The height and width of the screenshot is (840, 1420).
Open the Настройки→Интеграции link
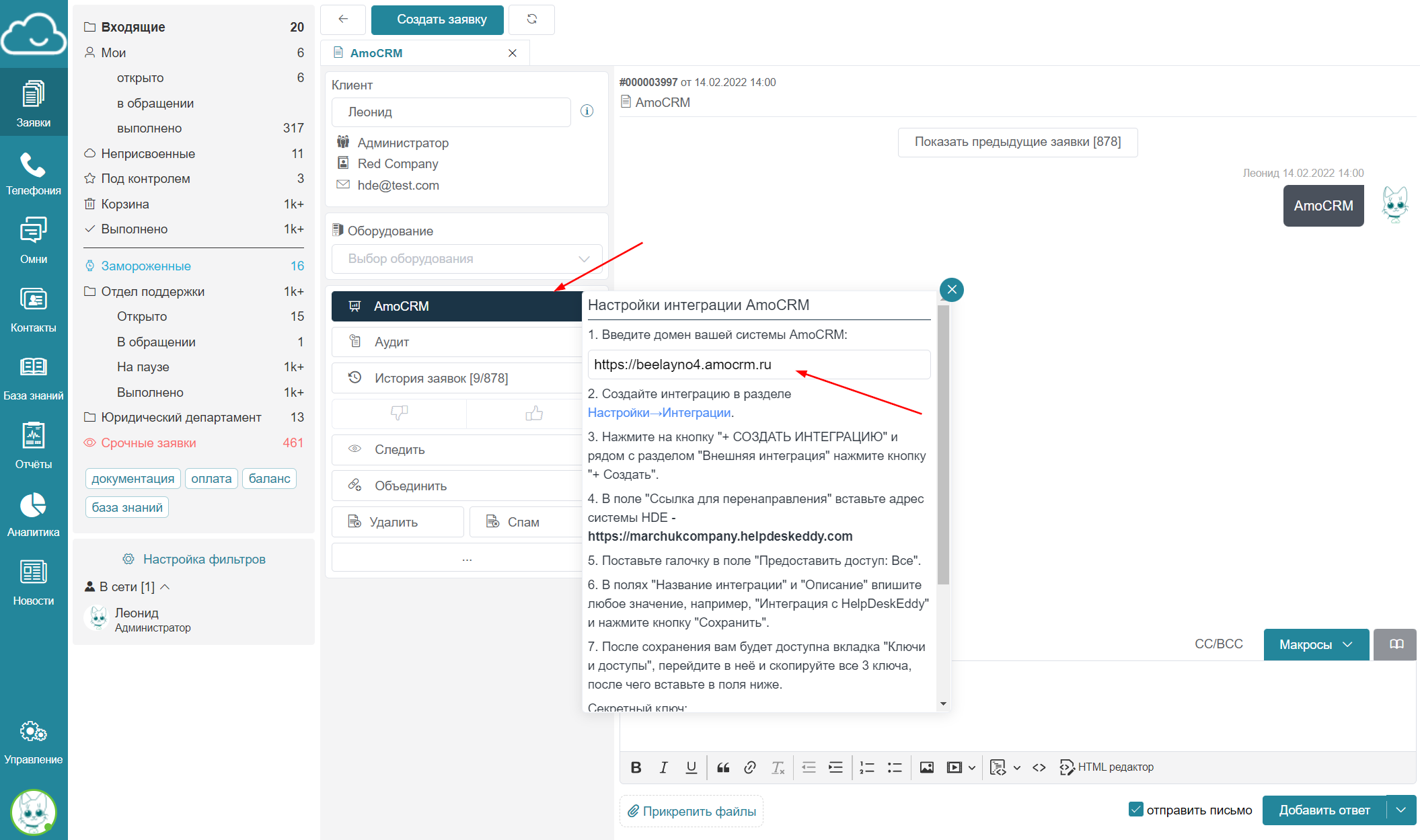659,412
